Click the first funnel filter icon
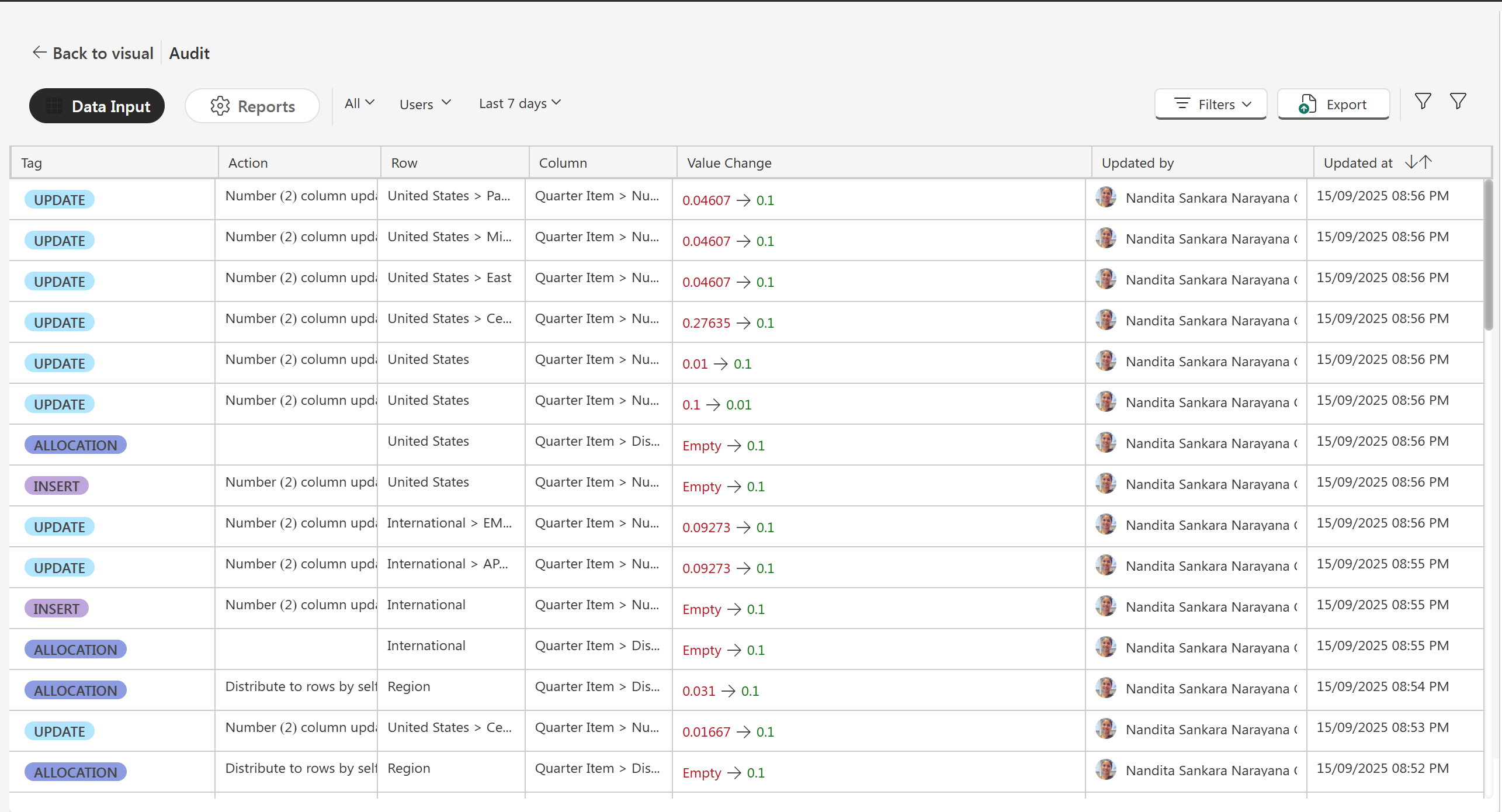The image size is (1502, 812). pos(1423,102)
